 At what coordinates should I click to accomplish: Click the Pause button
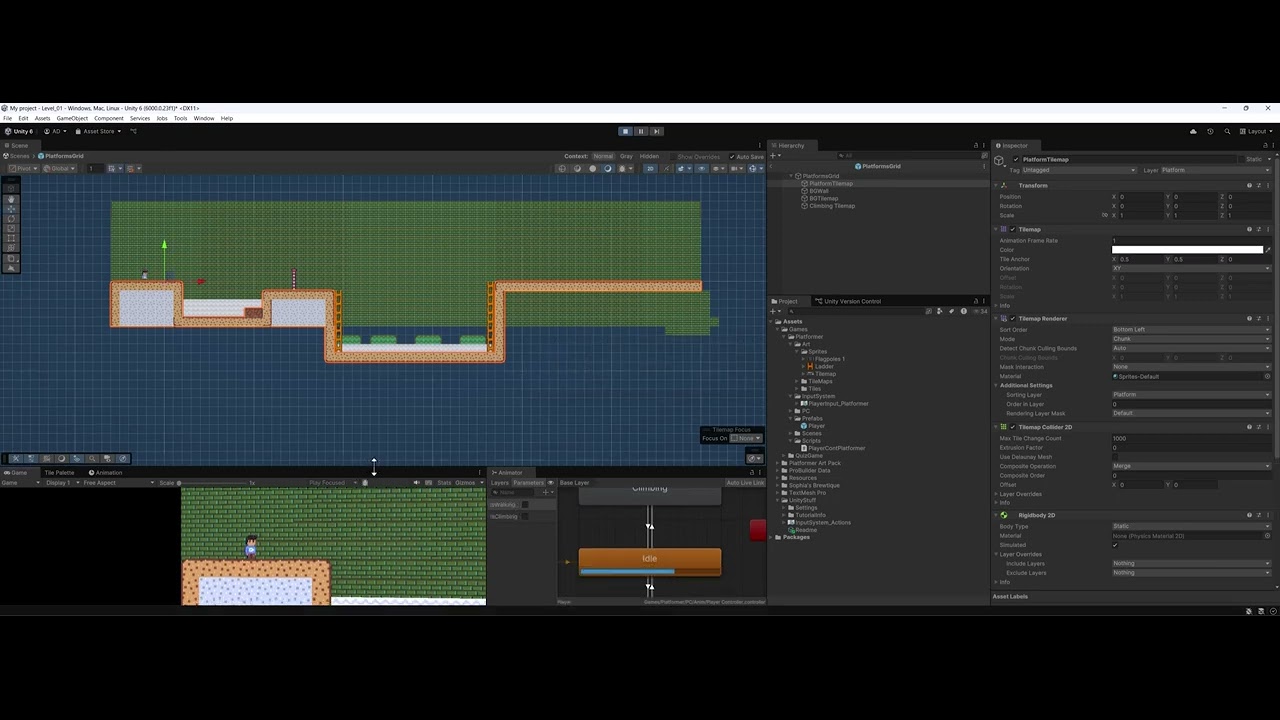641,131
